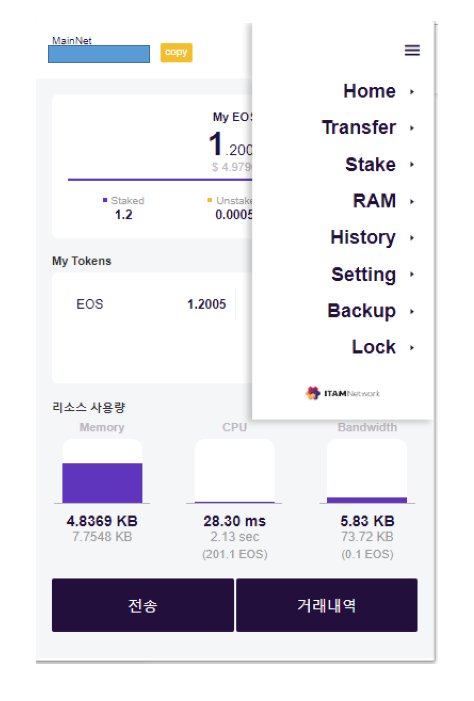Open the Home menu item
This screenshot has height=701, width=474.
[x=369, y=91]
